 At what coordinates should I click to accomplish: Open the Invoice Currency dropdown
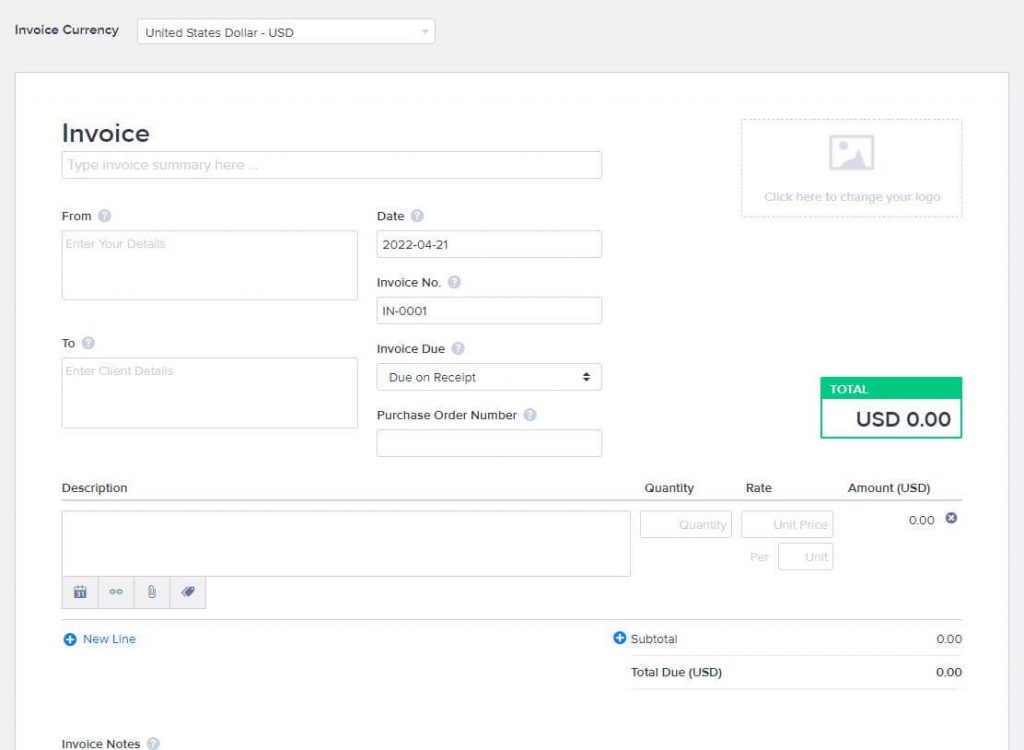[286, 32]
